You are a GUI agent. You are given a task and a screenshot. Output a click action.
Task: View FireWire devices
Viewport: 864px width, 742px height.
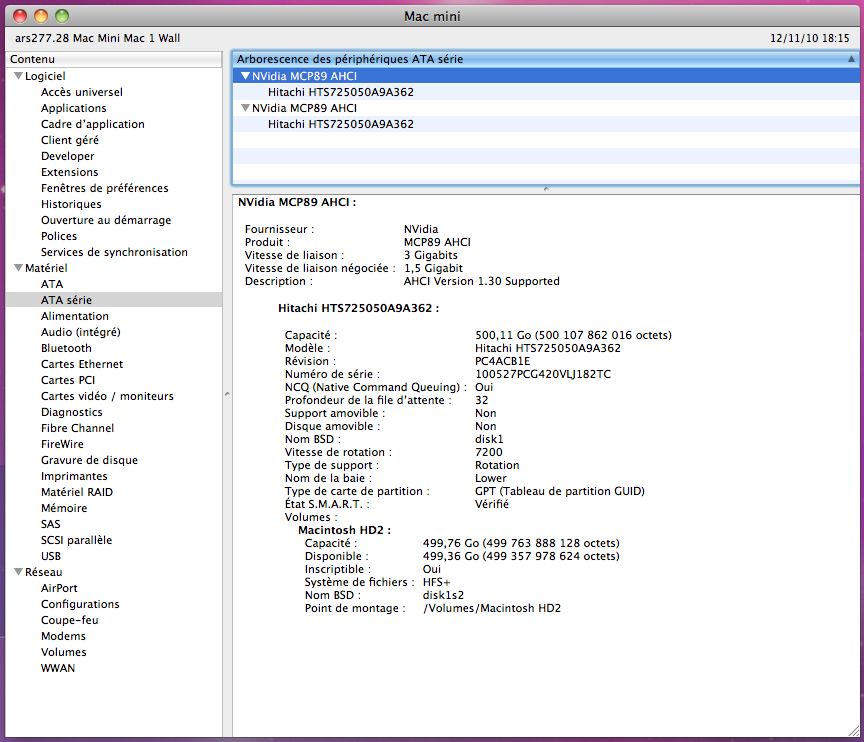[x=62, y=443]
